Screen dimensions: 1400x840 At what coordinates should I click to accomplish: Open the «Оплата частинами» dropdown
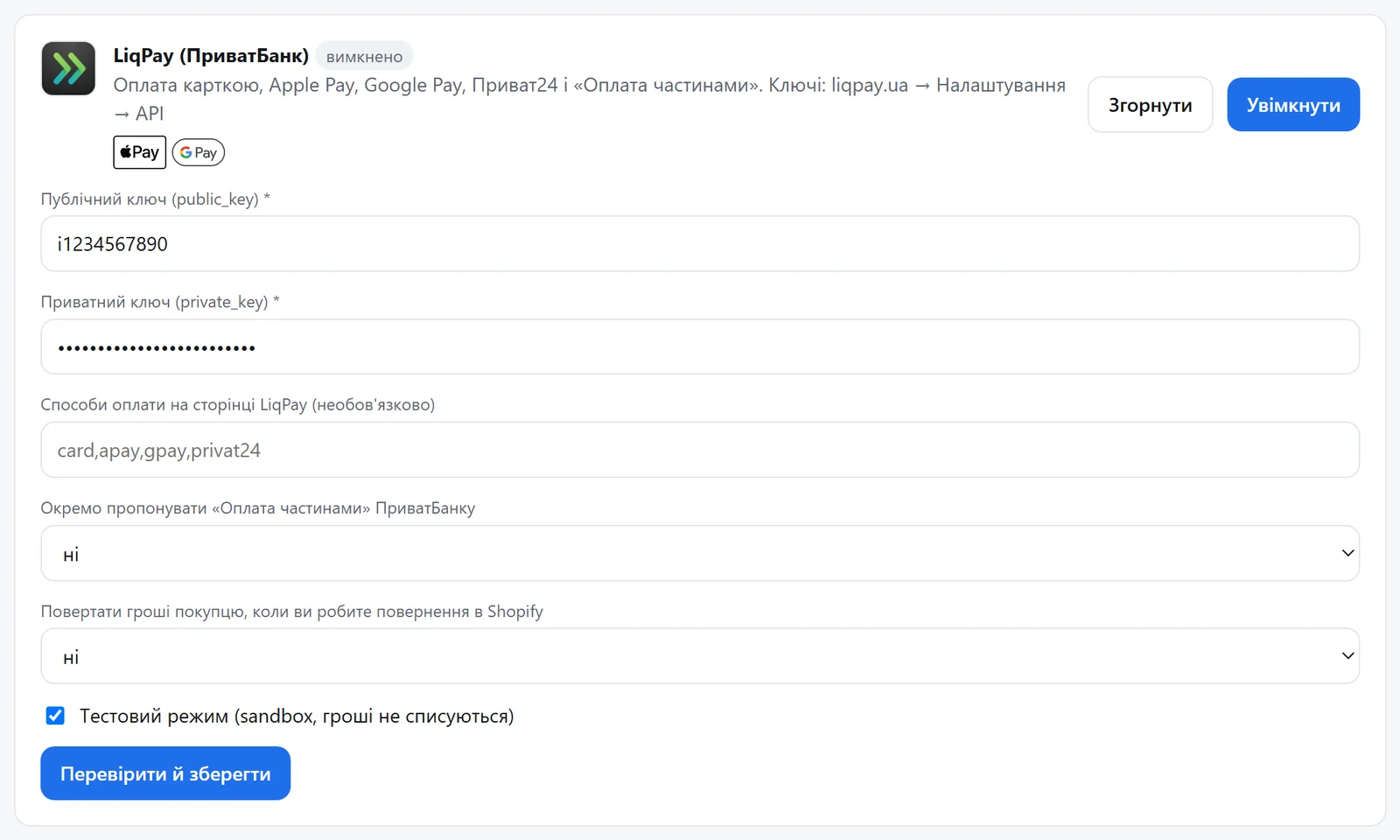click(700, 553)
